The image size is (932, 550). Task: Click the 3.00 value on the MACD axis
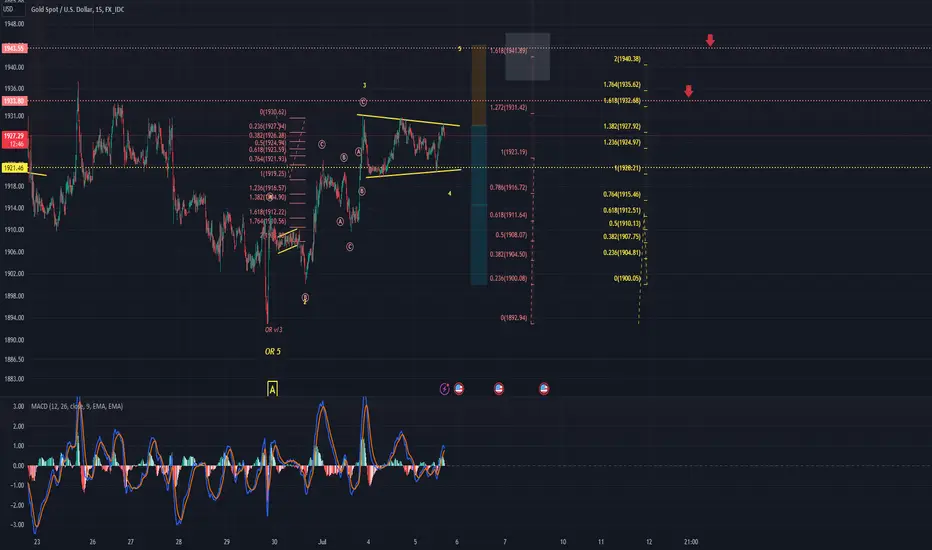pos(18,406)
